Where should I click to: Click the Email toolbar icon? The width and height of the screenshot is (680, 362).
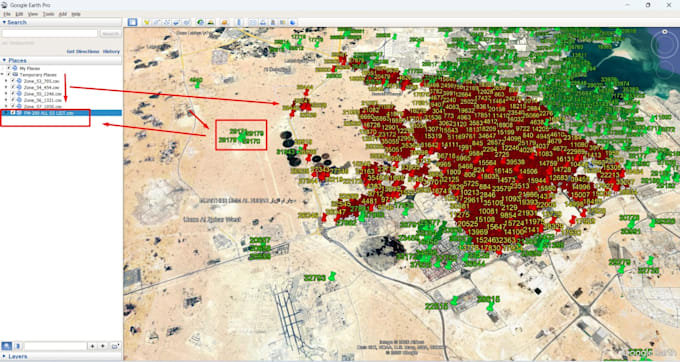tap(252, 22)
